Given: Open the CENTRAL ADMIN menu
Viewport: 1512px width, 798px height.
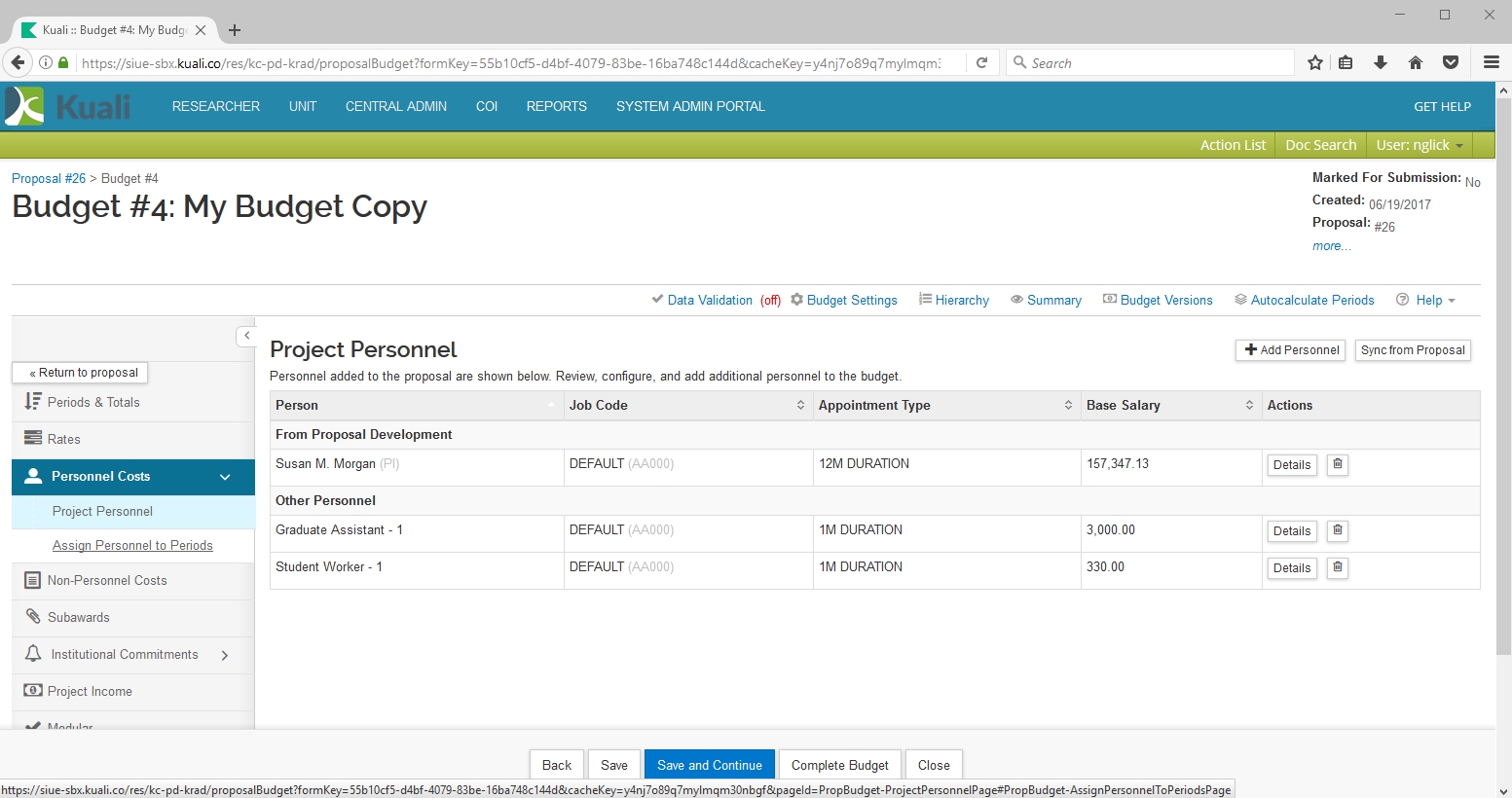Looking at the screenshot, I should click(x=396, y=106).
